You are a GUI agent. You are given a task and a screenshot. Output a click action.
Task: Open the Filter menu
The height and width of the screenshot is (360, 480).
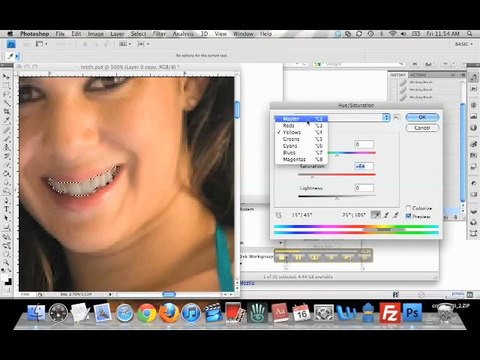[159, 34]
